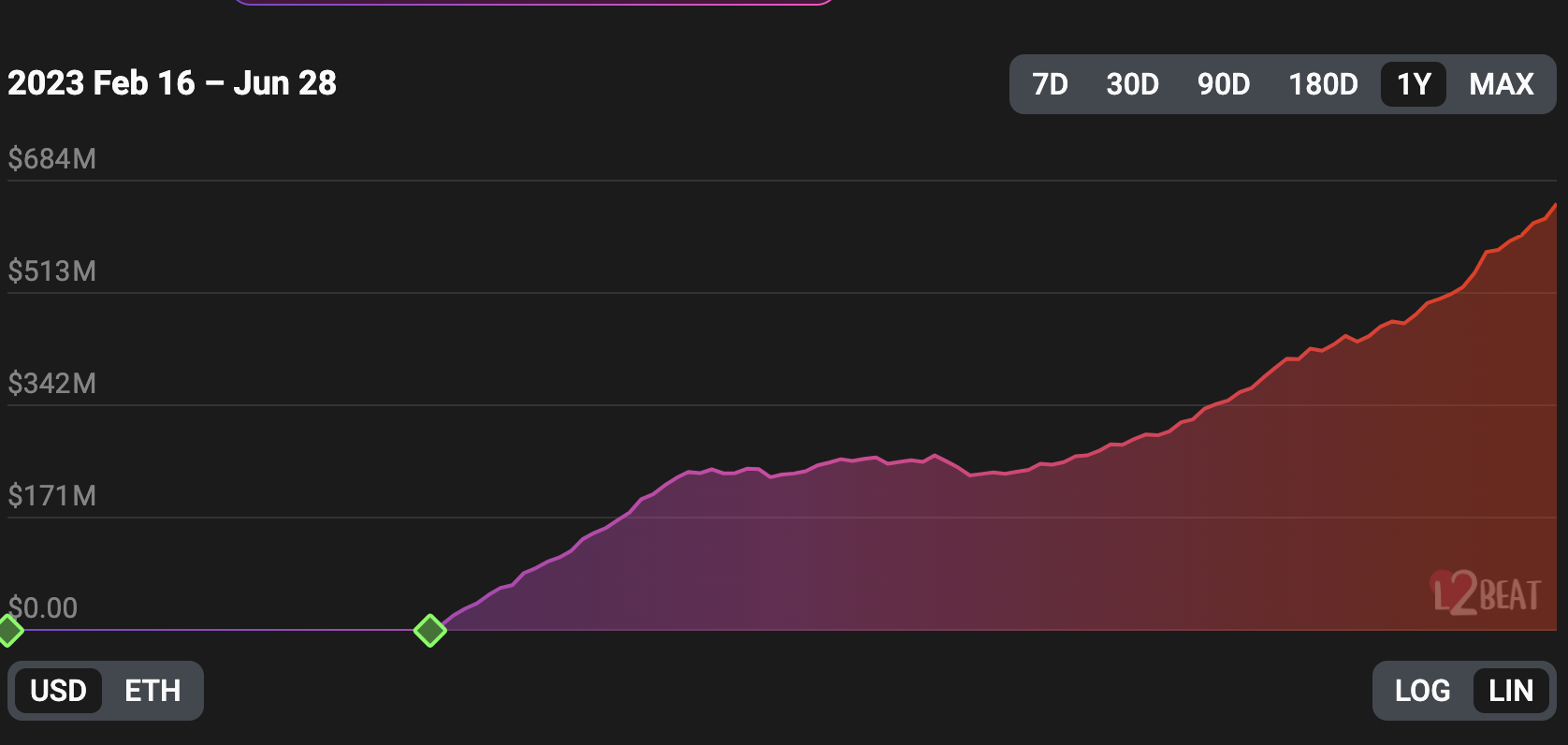Image resolution: width=1568 pixels, height=745 pixels.
Task: Set chart scale to LOG
Action: [1422, 691]
